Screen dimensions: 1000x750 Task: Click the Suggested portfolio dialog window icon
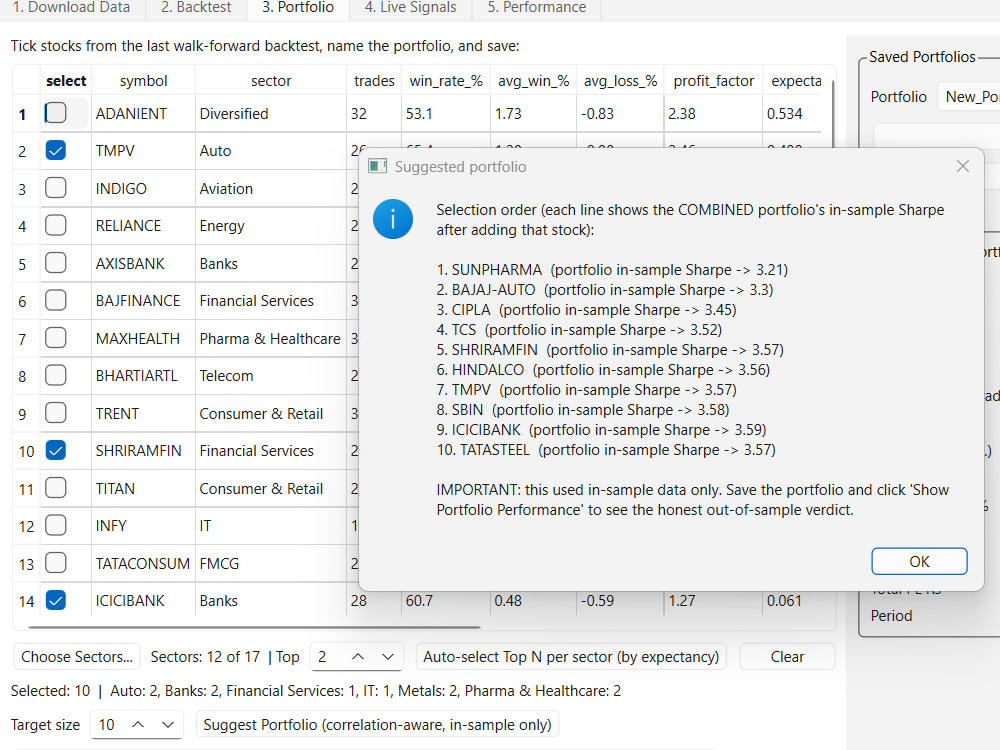378,166
